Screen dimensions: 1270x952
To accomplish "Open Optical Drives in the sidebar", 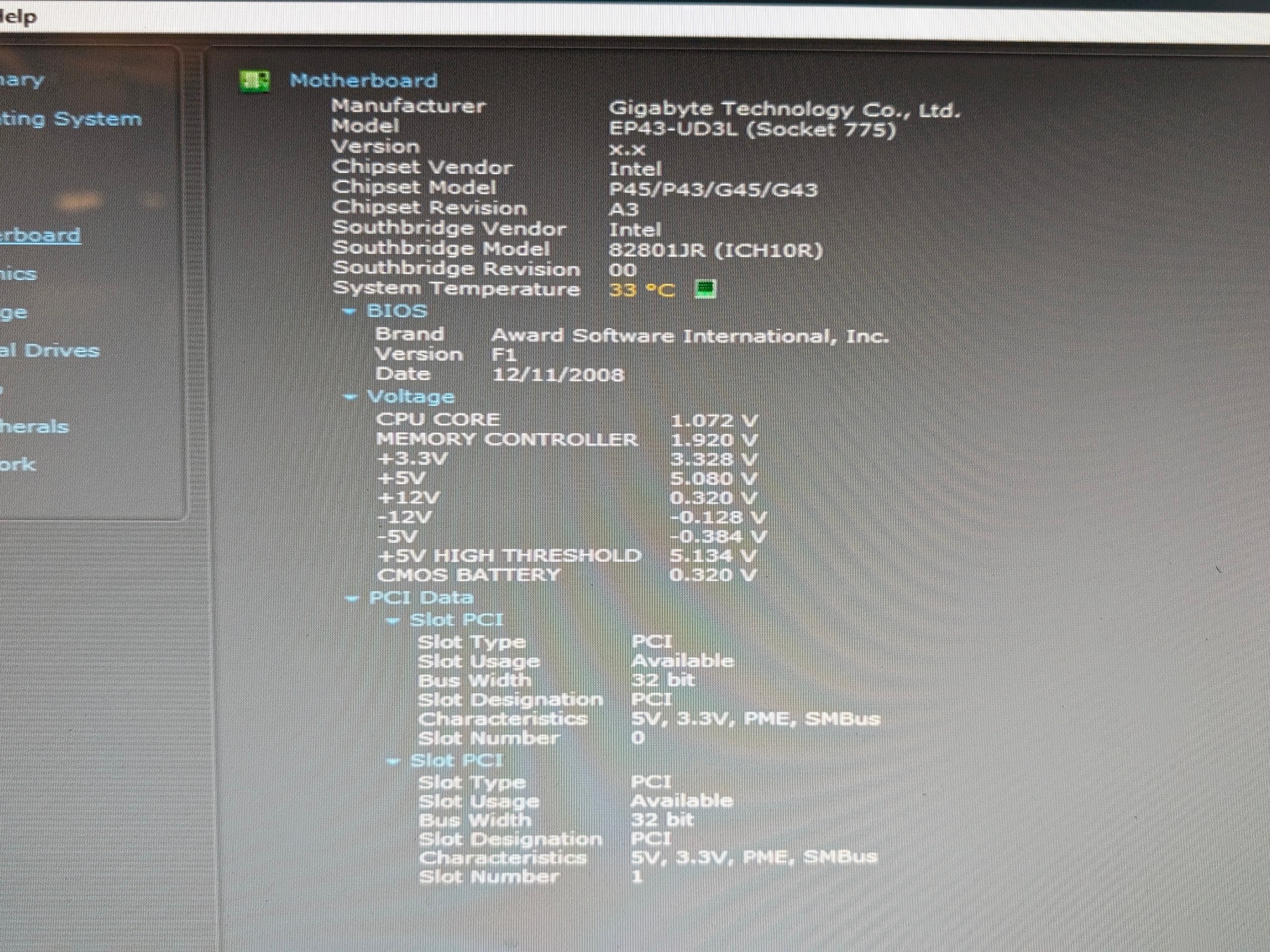I will (x=49, y=351).
